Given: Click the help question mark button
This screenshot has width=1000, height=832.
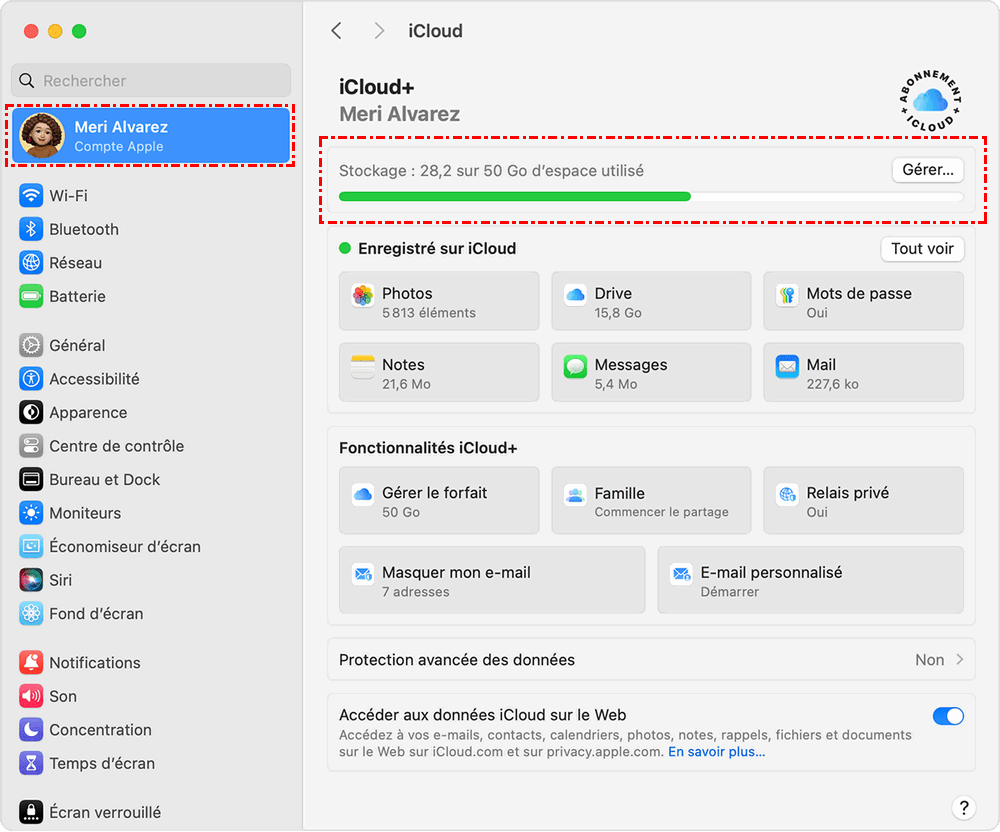Looking at the screenshot, I should pyautogui.click(x=963, y=807).
